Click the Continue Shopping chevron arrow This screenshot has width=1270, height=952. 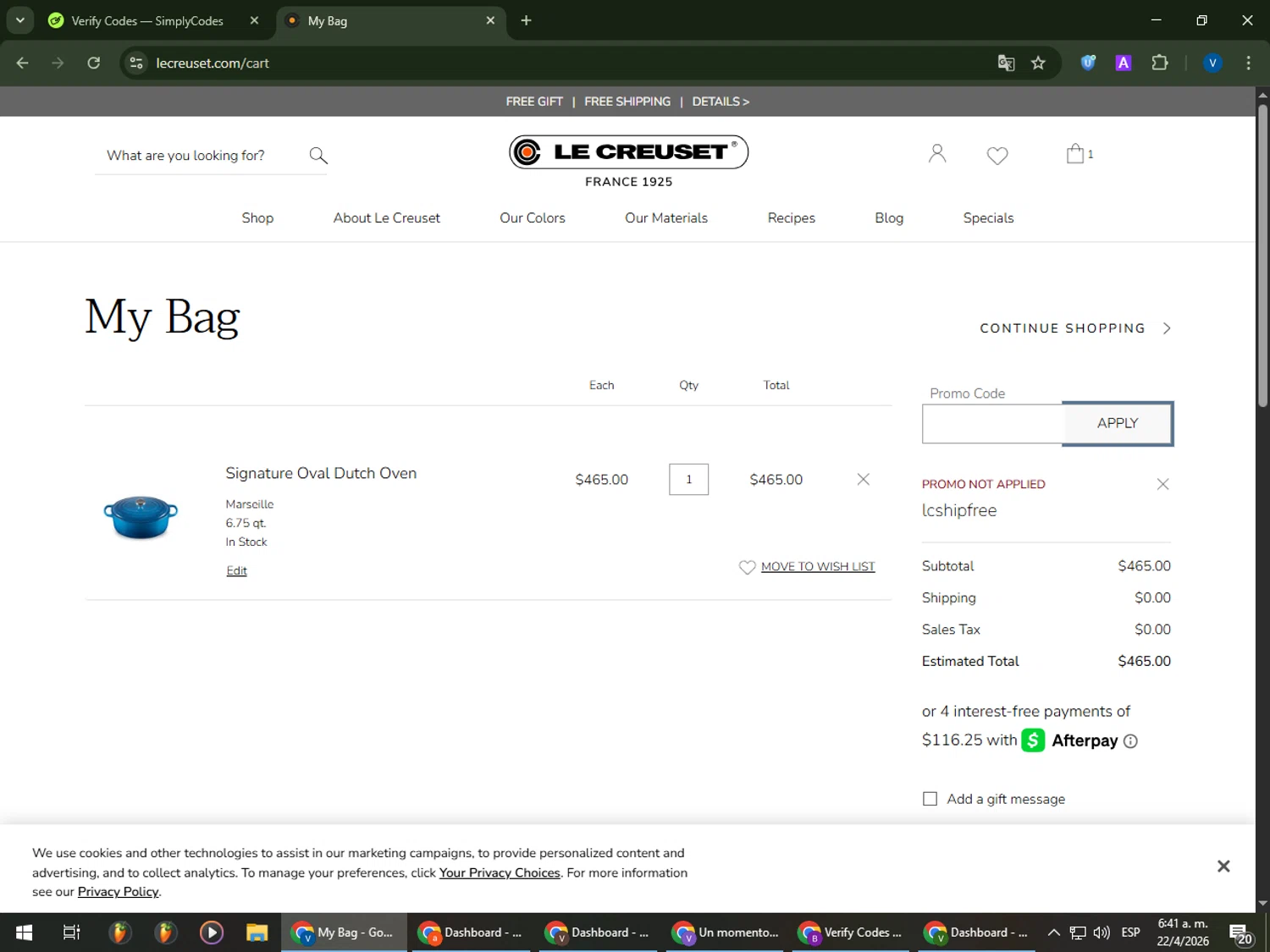click(1167, 328)
